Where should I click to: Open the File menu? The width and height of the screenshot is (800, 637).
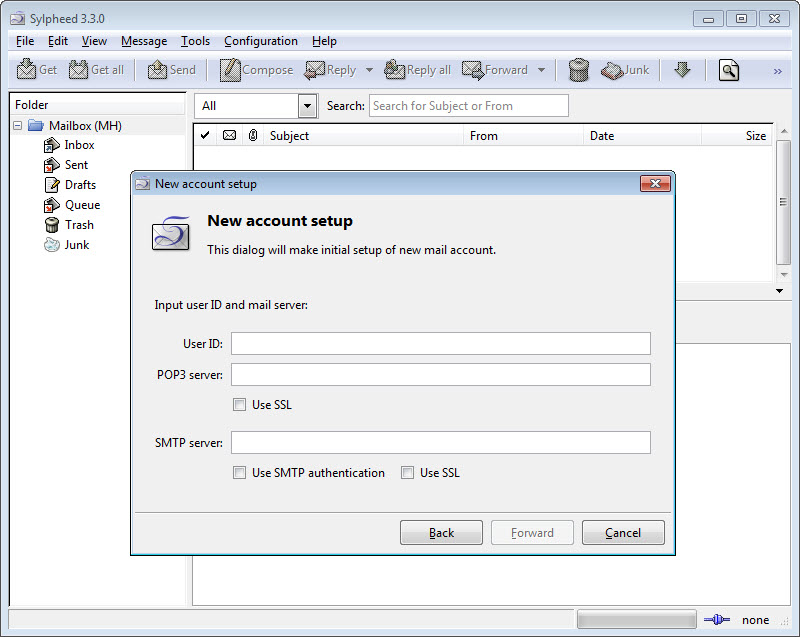pyautogui.click(x=25, y=41)
